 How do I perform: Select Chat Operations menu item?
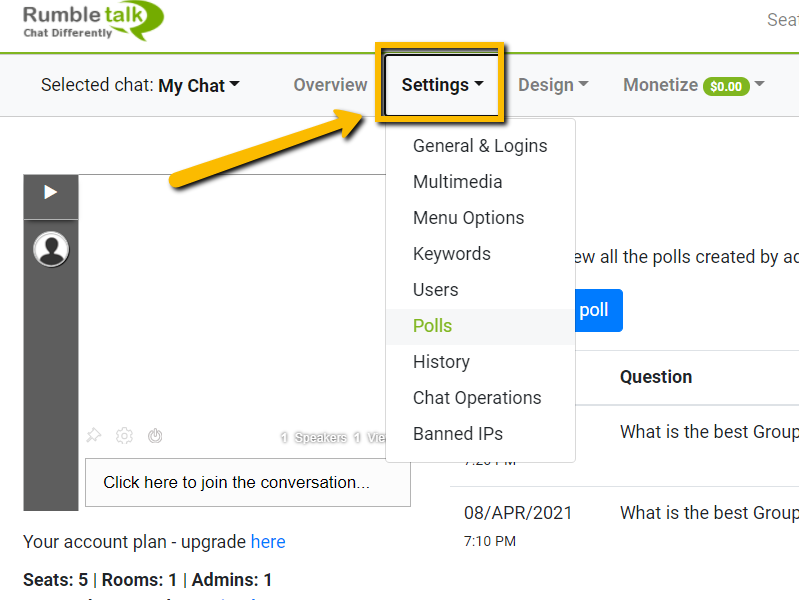pyautogui.click(x=477, y=398)
